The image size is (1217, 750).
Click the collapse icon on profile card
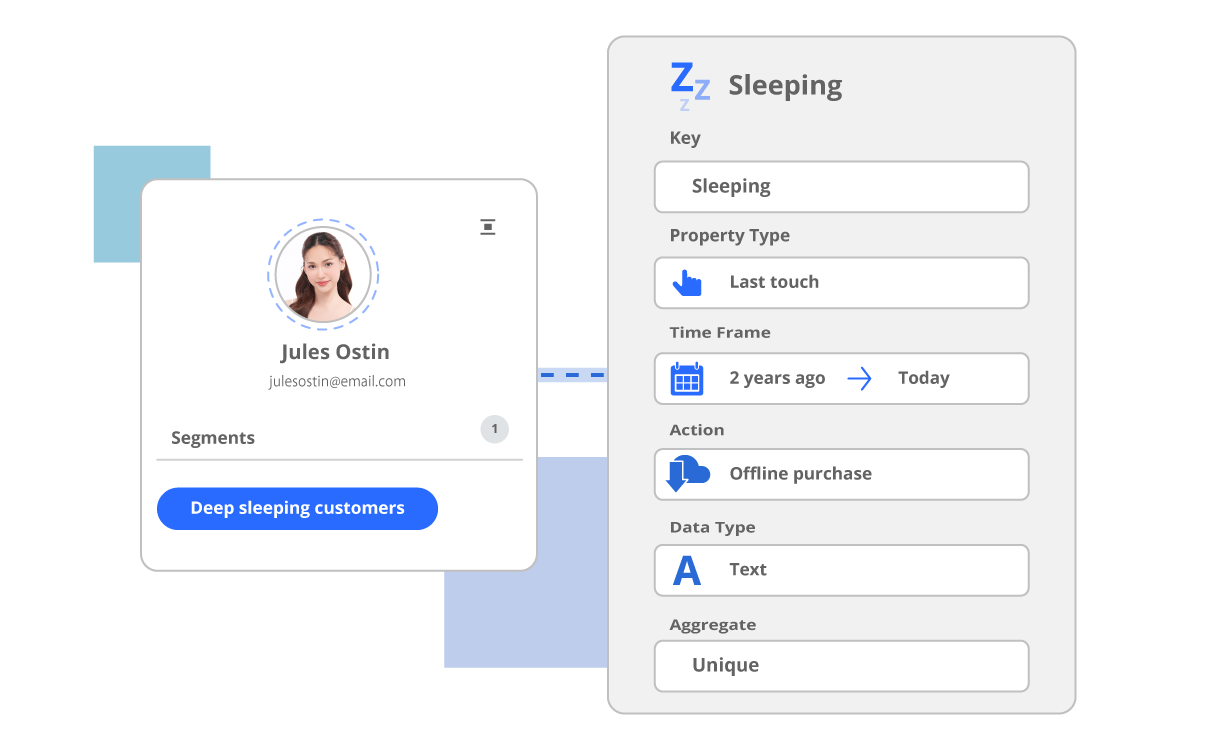[488, 227]
